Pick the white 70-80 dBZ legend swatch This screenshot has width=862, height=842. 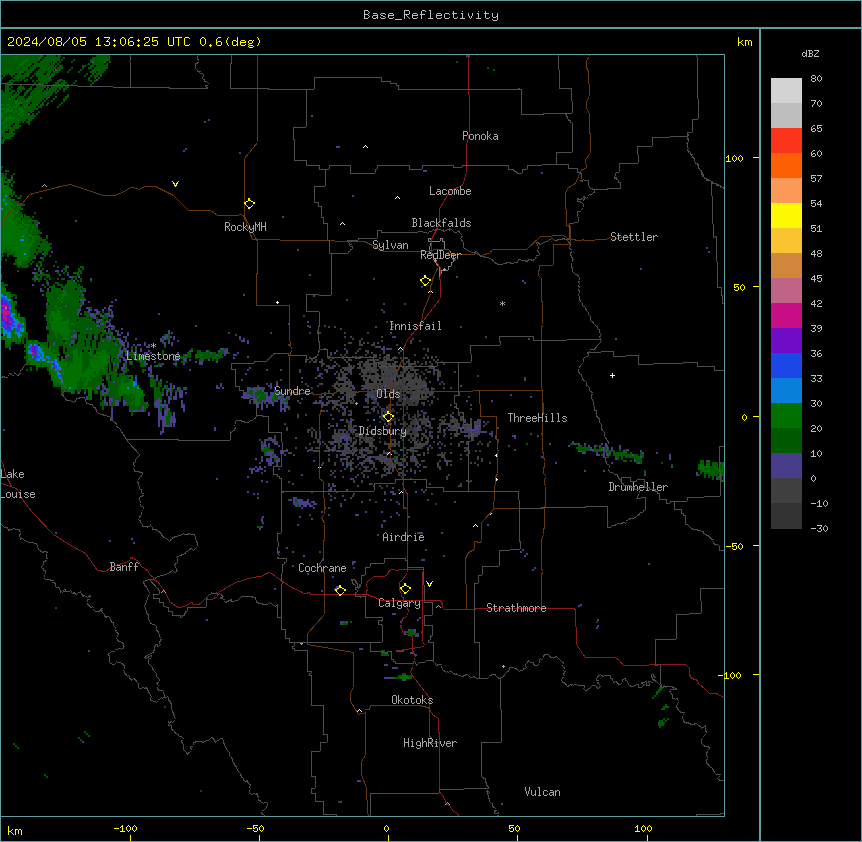coord(786,91)
